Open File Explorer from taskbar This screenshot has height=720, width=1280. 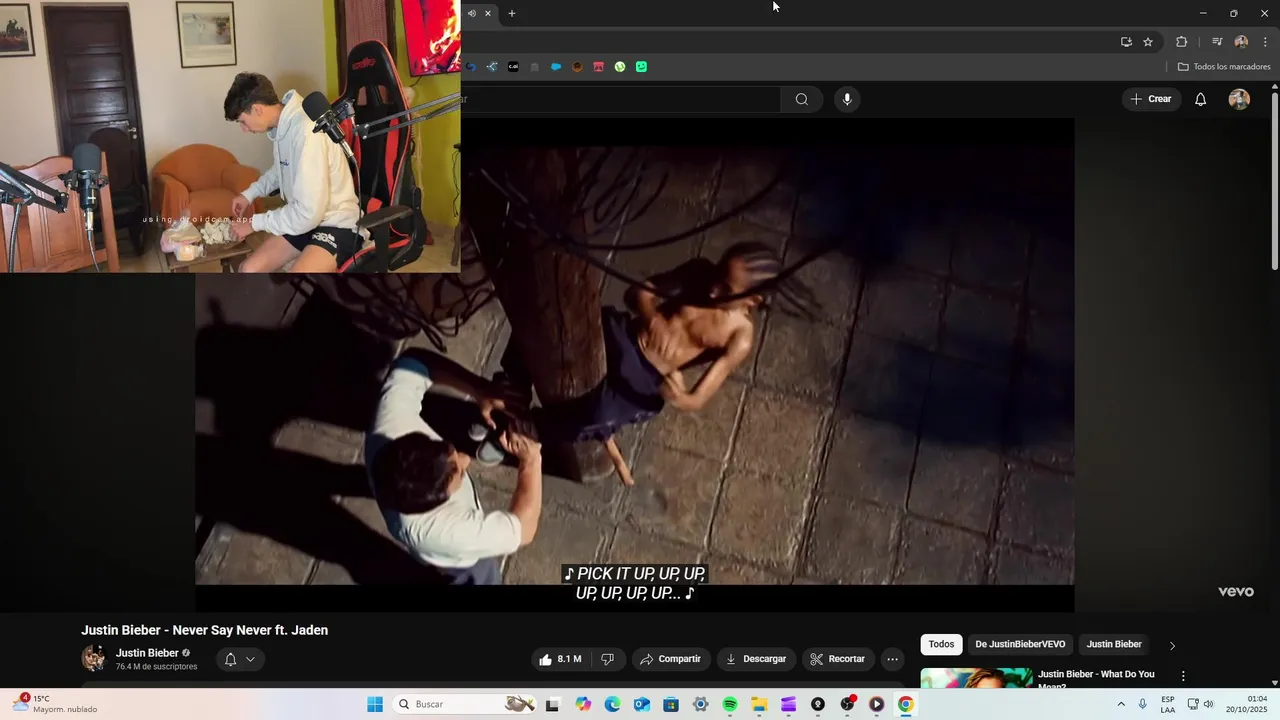pos(759,704)
